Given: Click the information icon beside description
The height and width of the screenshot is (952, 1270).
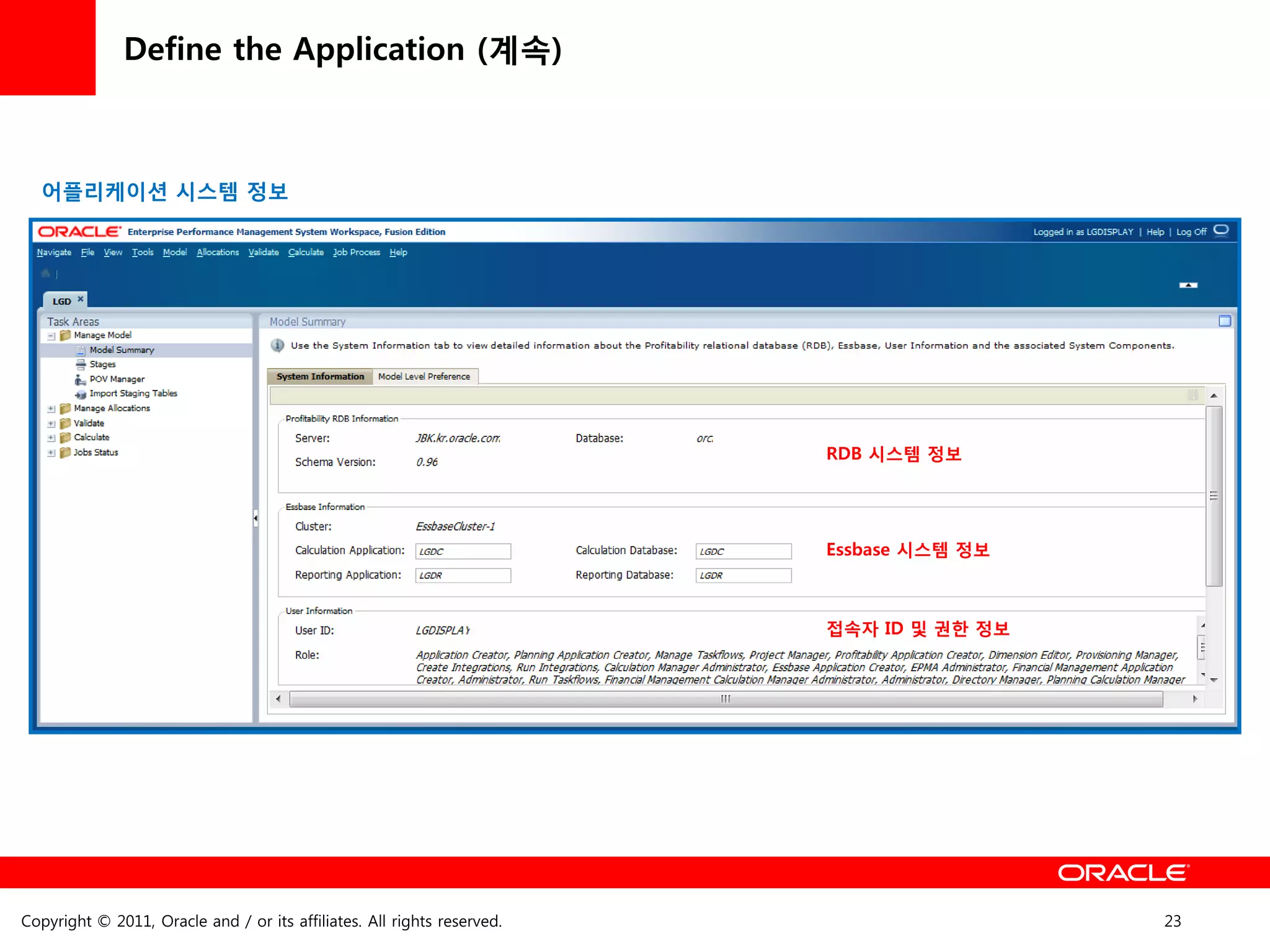Looking at the screenshot, I should (277, 345).
